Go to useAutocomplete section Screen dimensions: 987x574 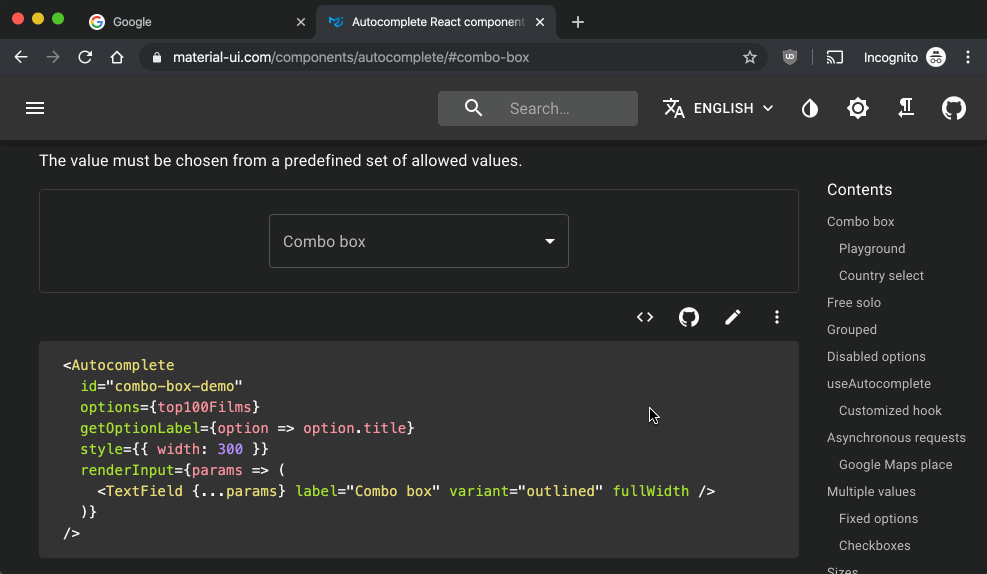(879, 384)
